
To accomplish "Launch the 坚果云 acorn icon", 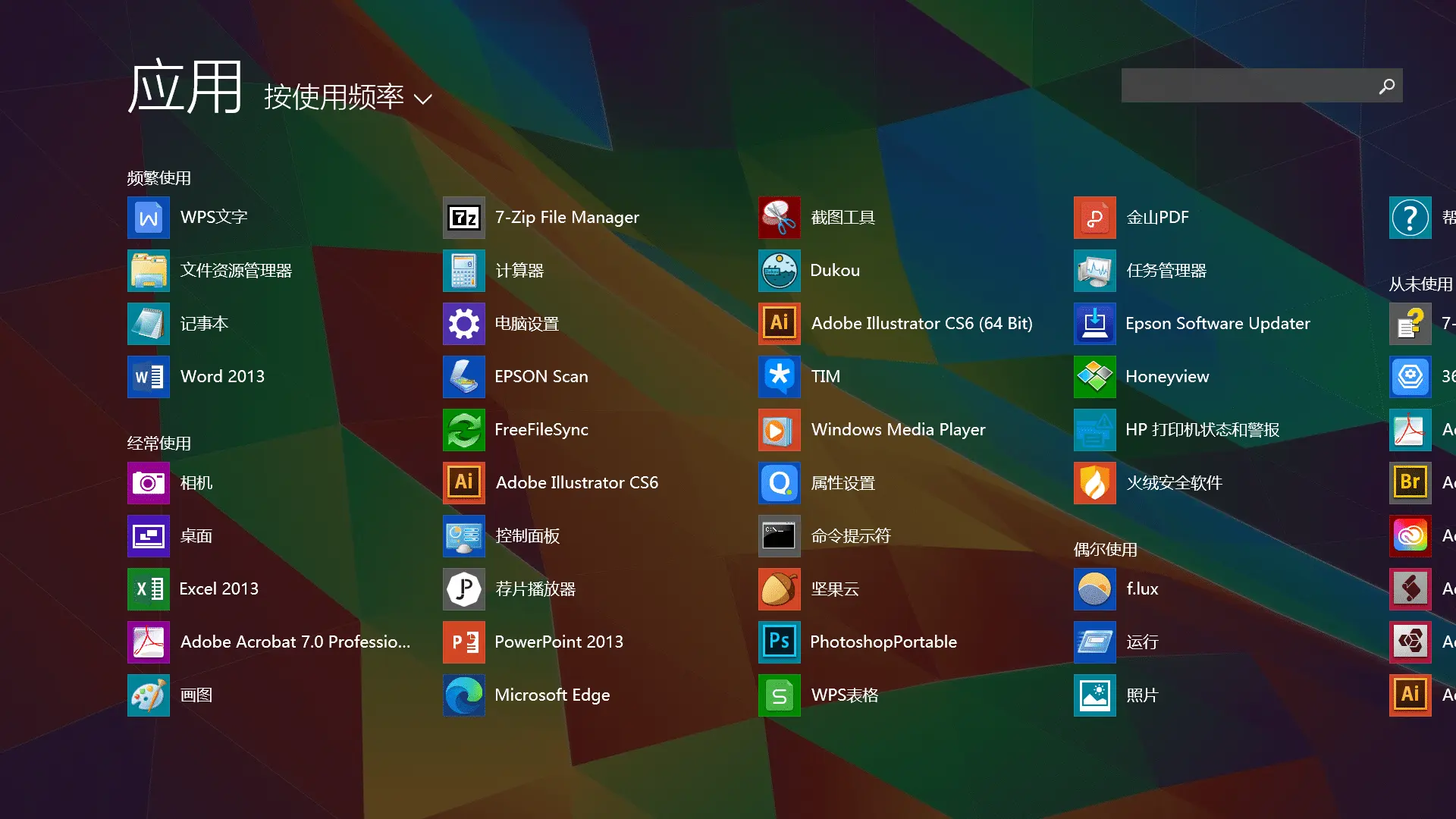I will click(780, 589).
